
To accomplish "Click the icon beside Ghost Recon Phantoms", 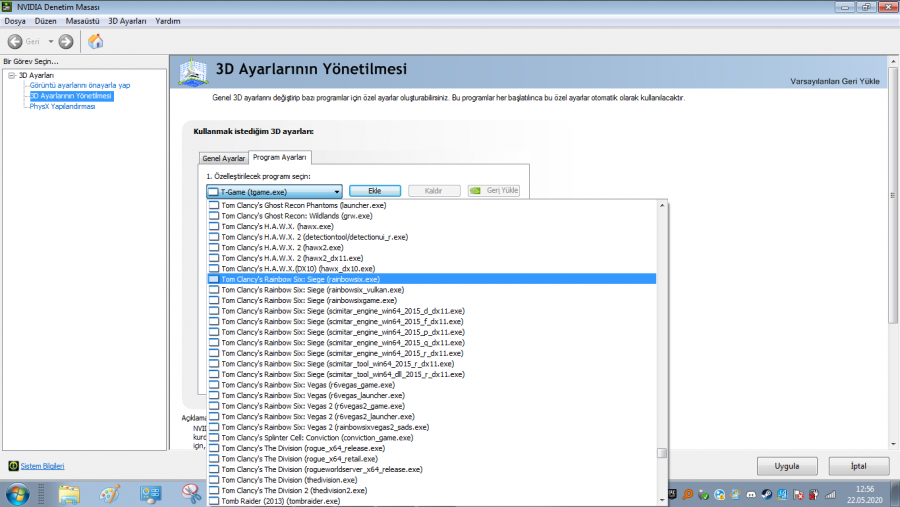I will pyautogui.click(x=214, y=205).
